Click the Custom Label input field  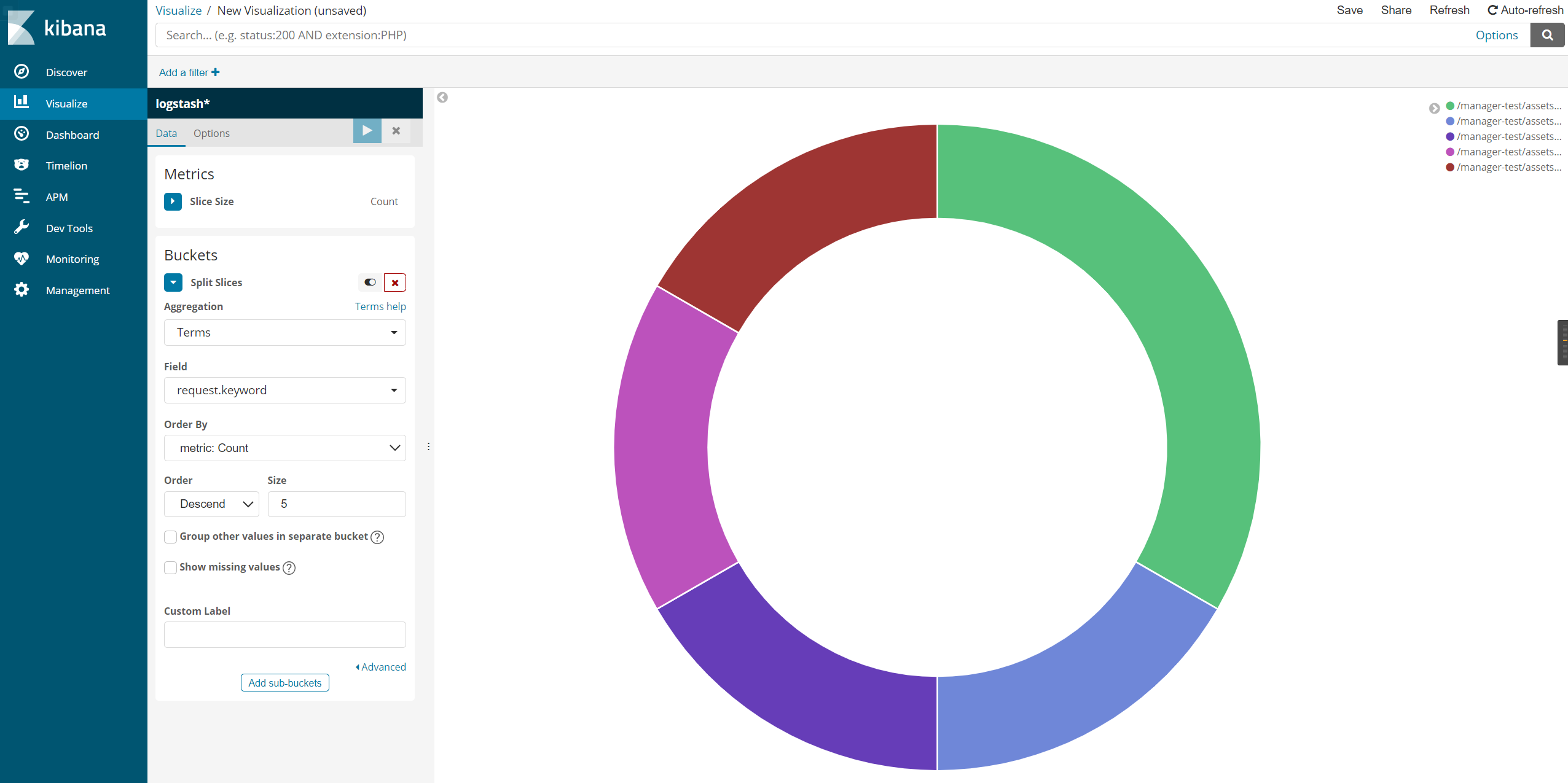coord(285,634)
